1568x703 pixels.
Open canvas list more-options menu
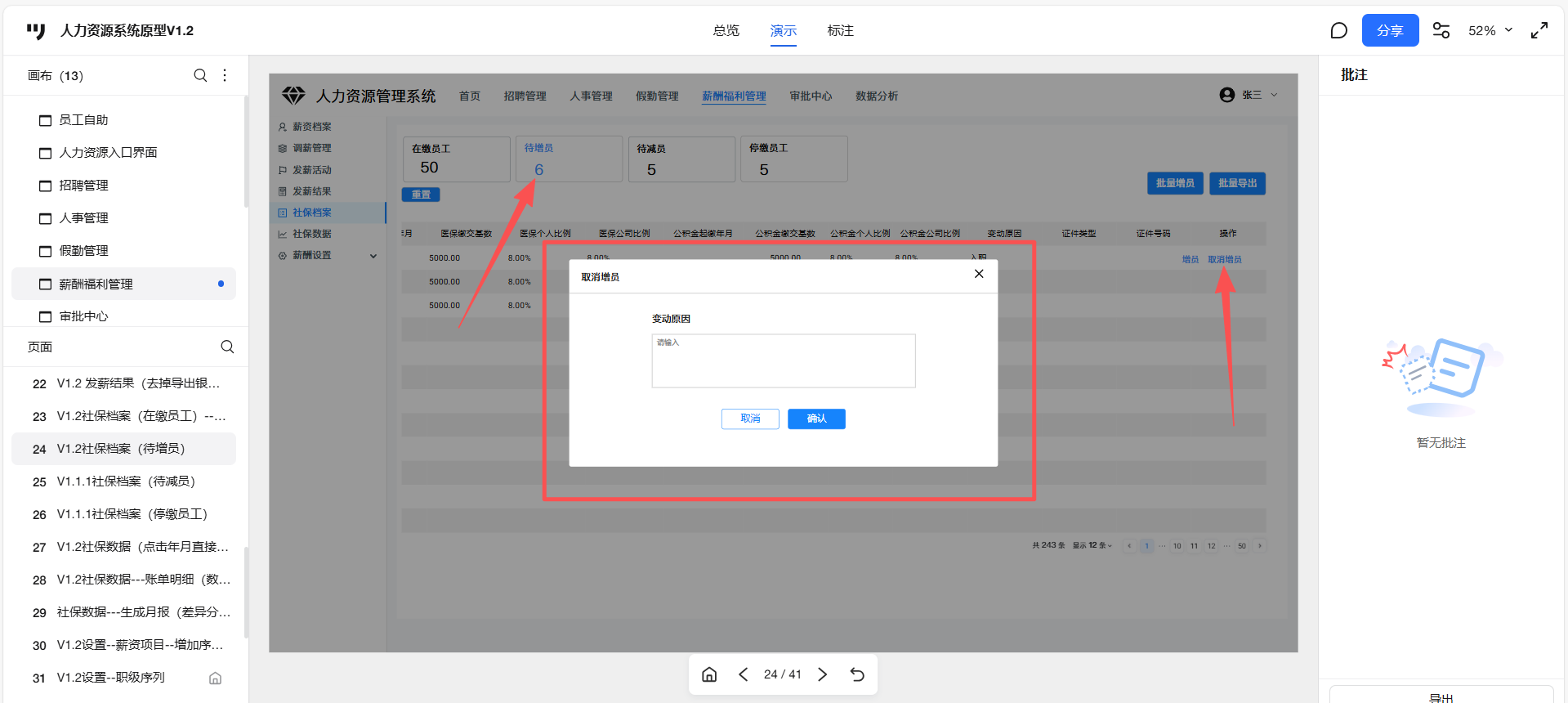tap(225, 75)
